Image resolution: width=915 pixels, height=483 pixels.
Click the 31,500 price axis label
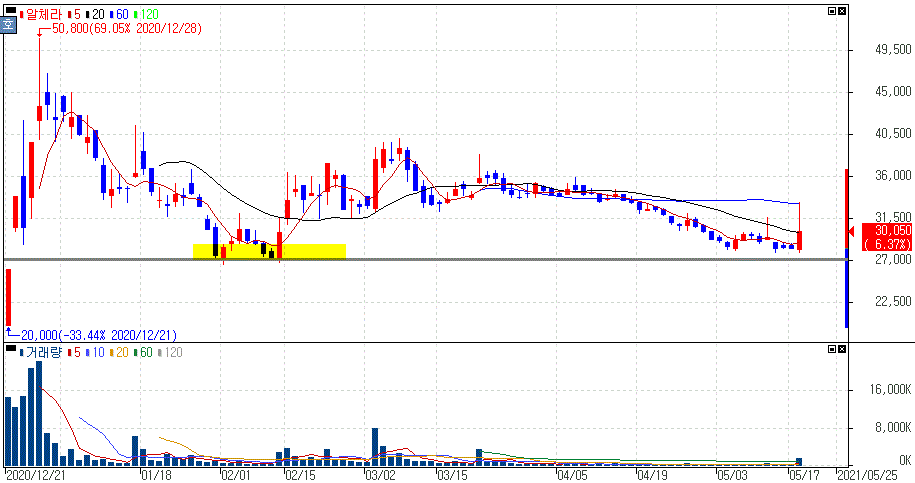(x=893, y=218)
